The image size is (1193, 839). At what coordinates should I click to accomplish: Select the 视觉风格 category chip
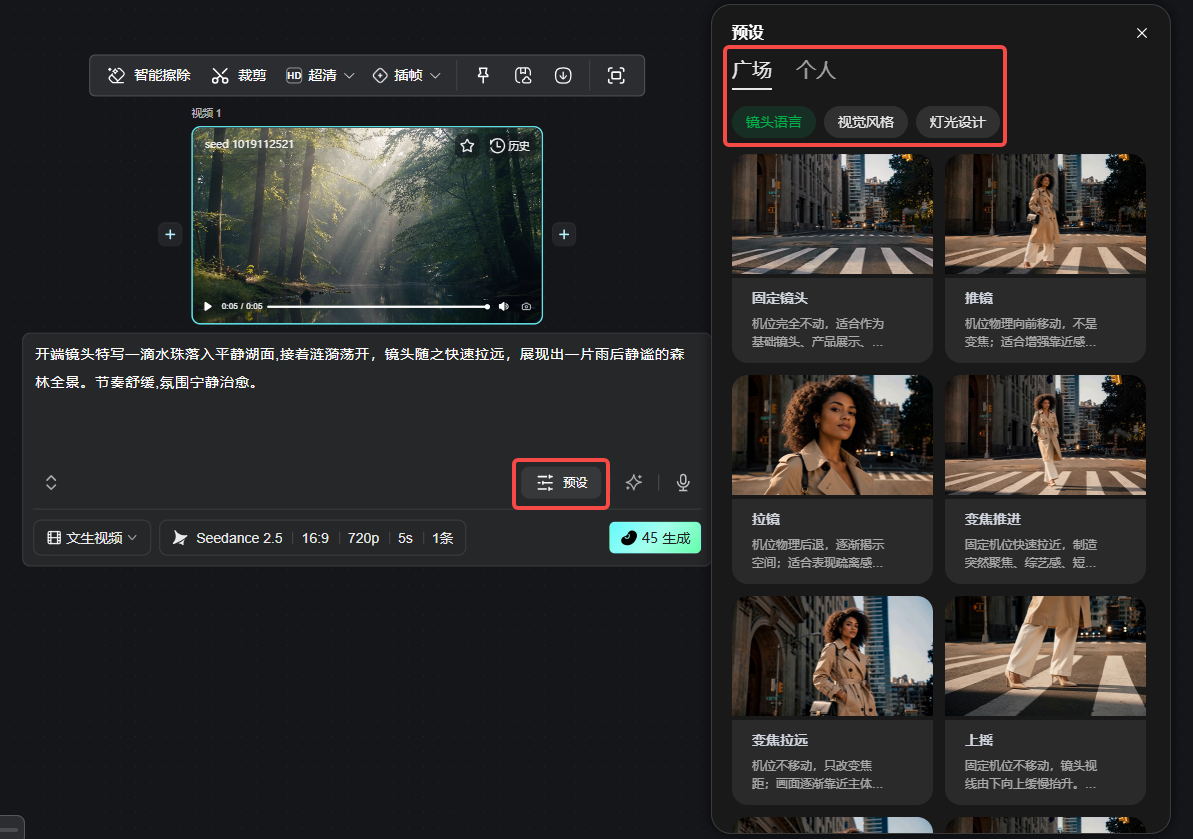pos(865,122)
